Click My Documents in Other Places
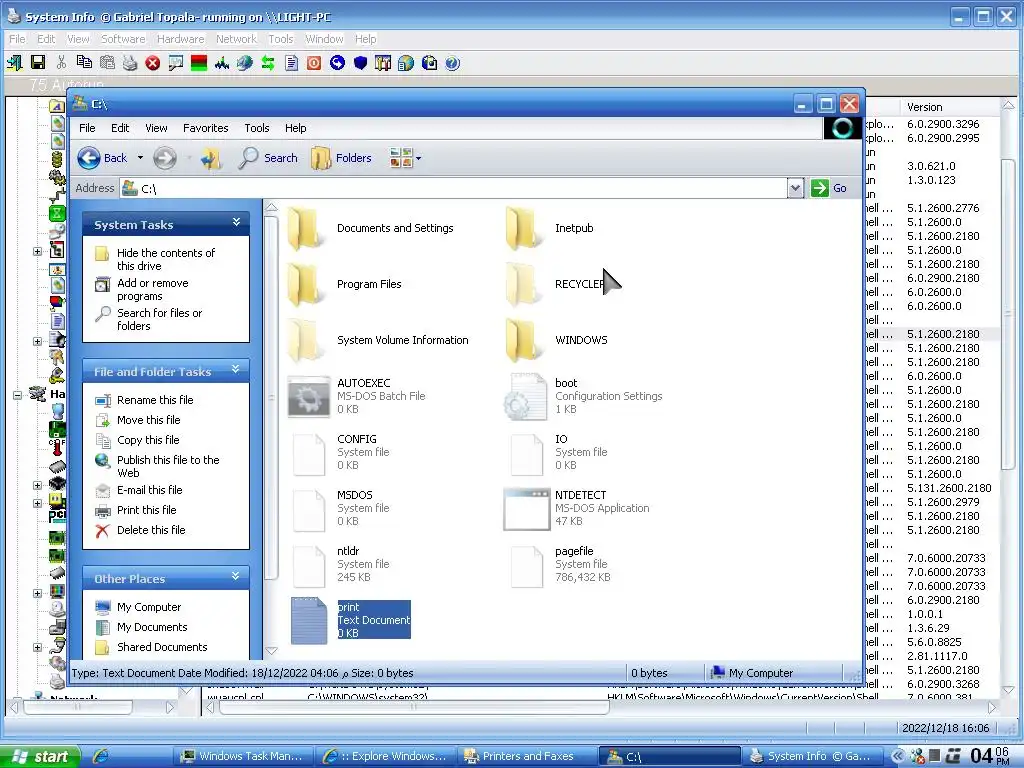 click(x=152, y=627)
